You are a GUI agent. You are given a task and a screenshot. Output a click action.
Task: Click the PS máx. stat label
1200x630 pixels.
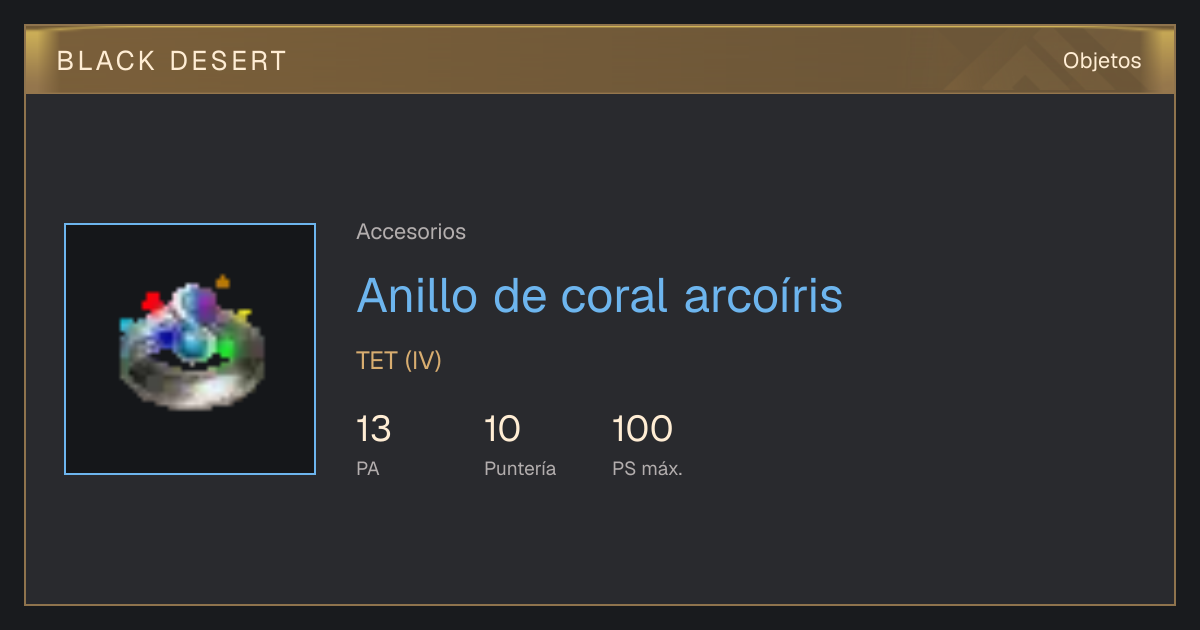coord(647,468)
